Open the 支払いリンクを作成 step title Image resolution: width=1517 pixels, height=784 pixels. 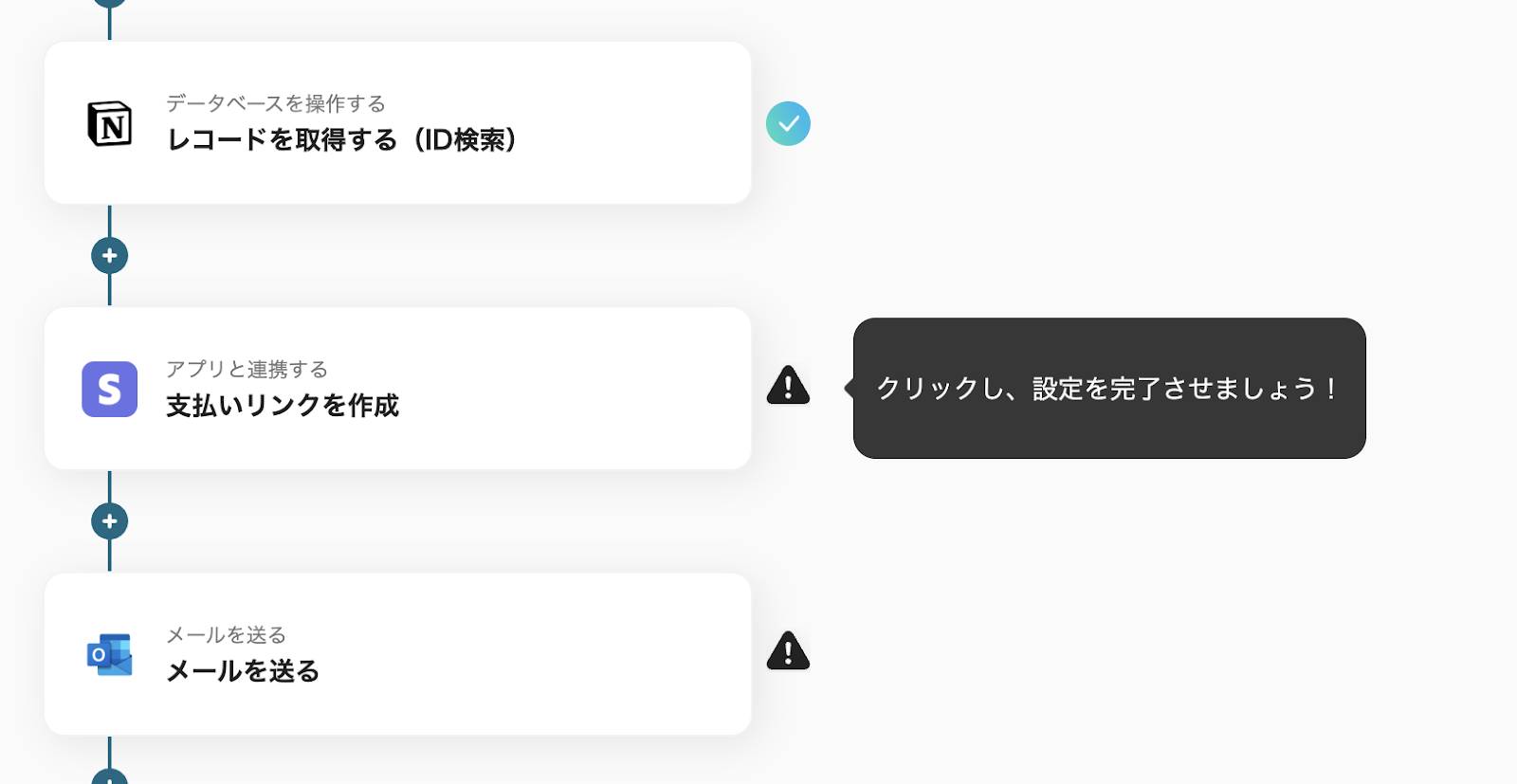[283, 406]
